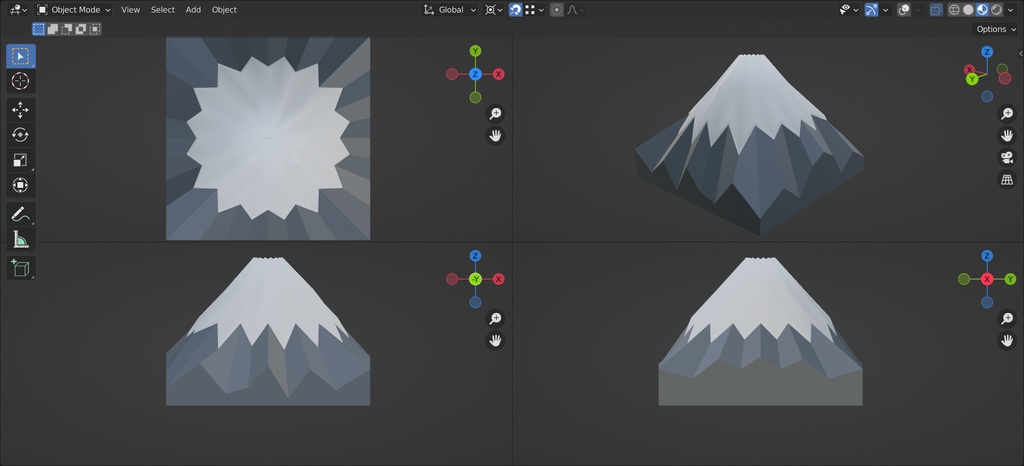Screen dimensions: 1024x466
Task: Click red X axis in front-view gizmo
Action: pyautogui.click(x=498, y=279)
